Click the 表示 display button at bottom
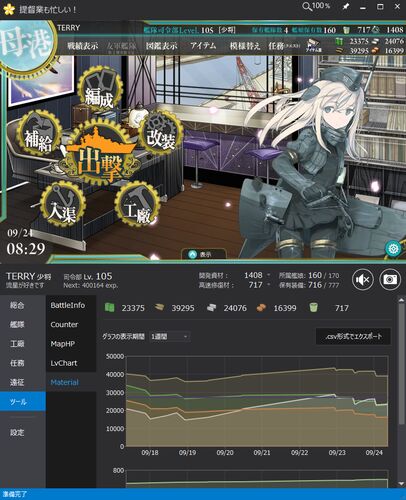The height and width of the screenshot is (500, 406). pos(204,255)
